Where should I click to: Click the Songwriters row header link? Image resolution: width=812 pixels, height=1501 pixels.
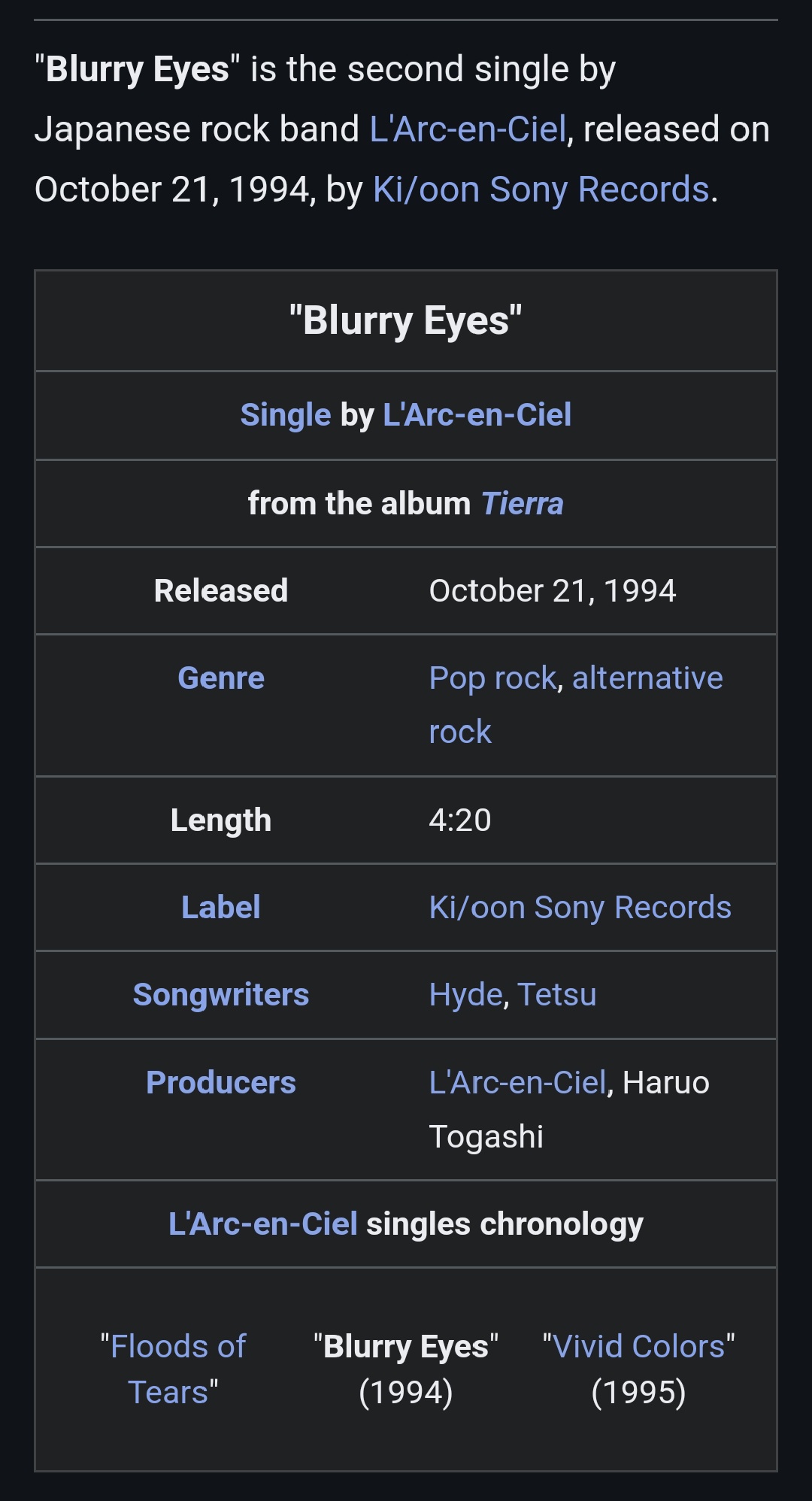(221, 995)
